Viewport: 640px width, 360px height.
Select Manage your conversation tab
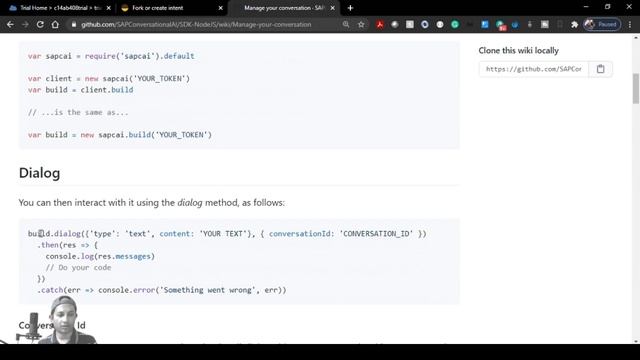coord(284,8)
